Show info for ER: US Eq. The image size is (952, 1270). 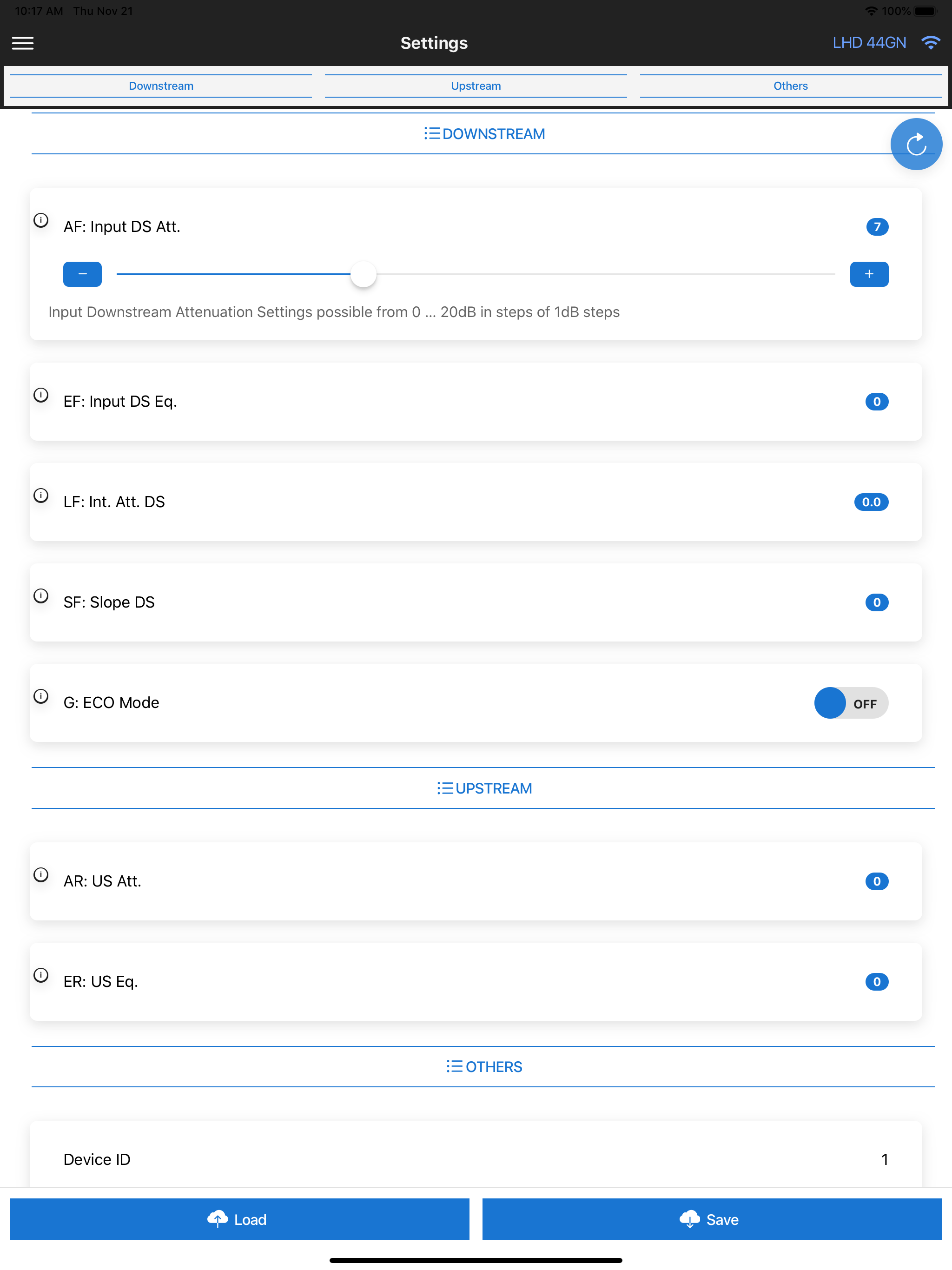pos(41,975)
